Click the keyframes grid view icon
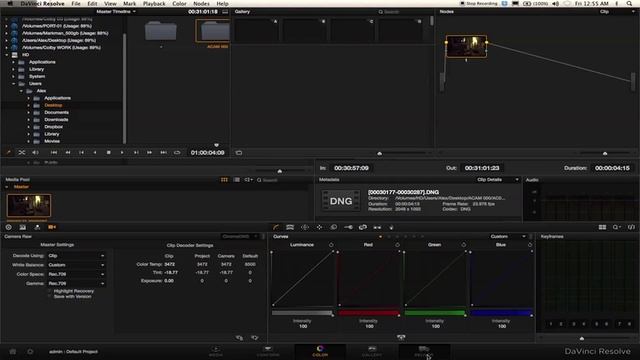640x360 pixels. tap(602, 227)
